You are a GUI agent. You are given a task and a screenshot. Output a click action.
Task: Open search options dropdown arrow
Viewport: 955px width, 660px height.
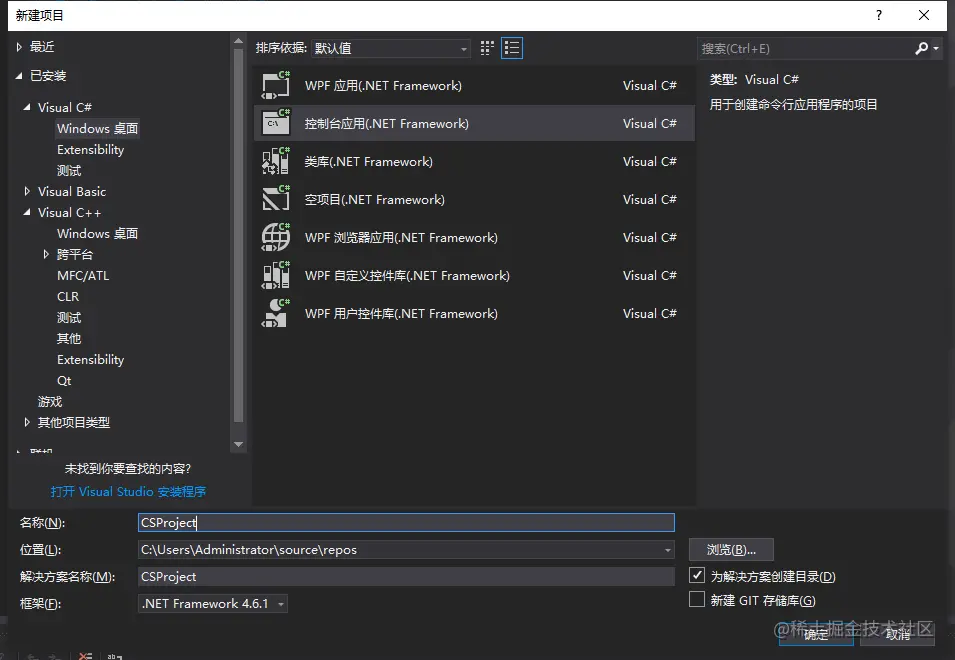[936, 48]
